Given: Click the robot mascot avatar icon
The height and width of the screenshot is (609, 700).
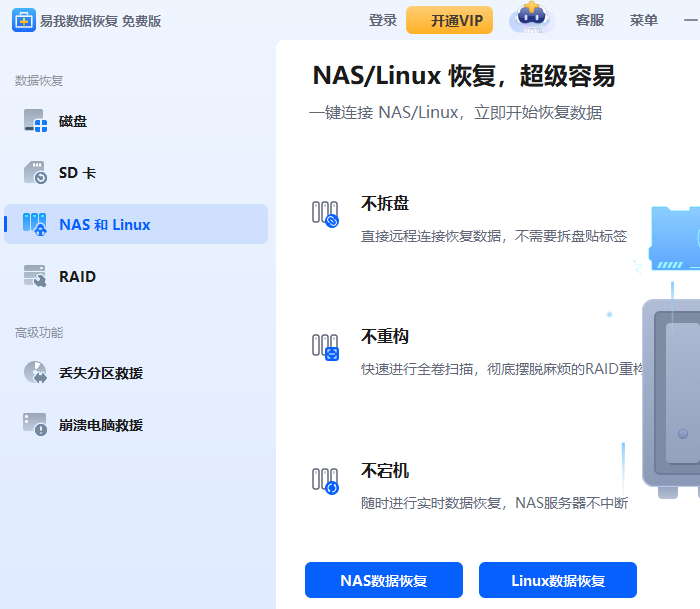Looking at the screenshot, I should click(532, 18).
